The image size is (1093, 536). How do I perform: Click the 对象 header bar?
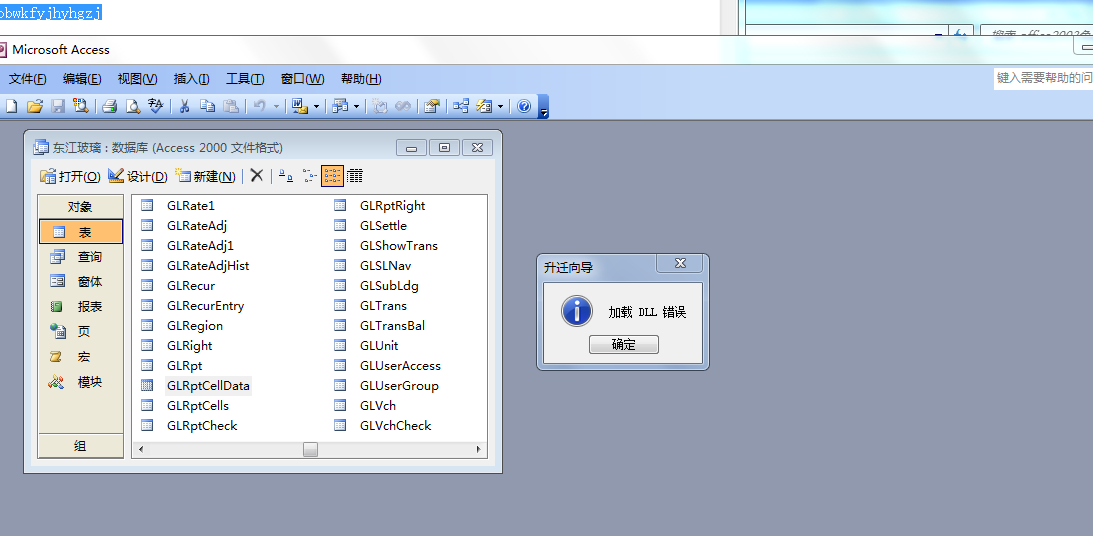81,207
